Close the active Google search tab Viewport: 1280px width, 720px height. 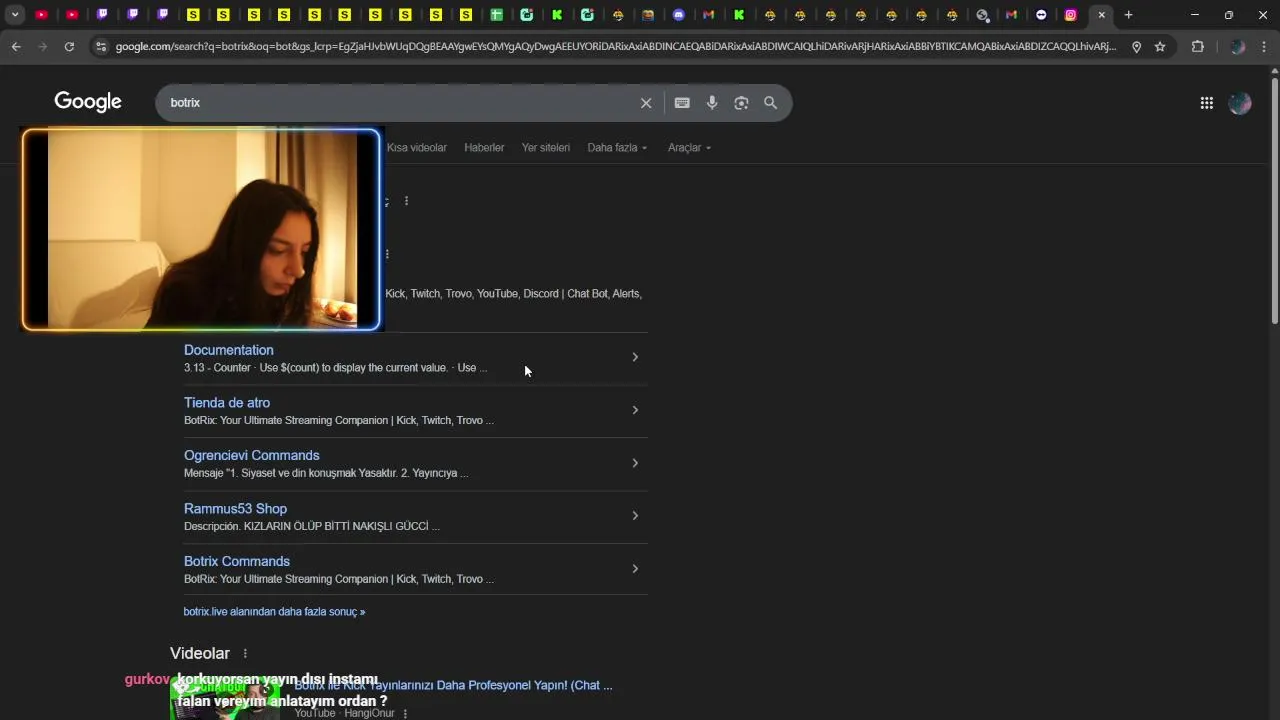click(x=1102, y=15)
